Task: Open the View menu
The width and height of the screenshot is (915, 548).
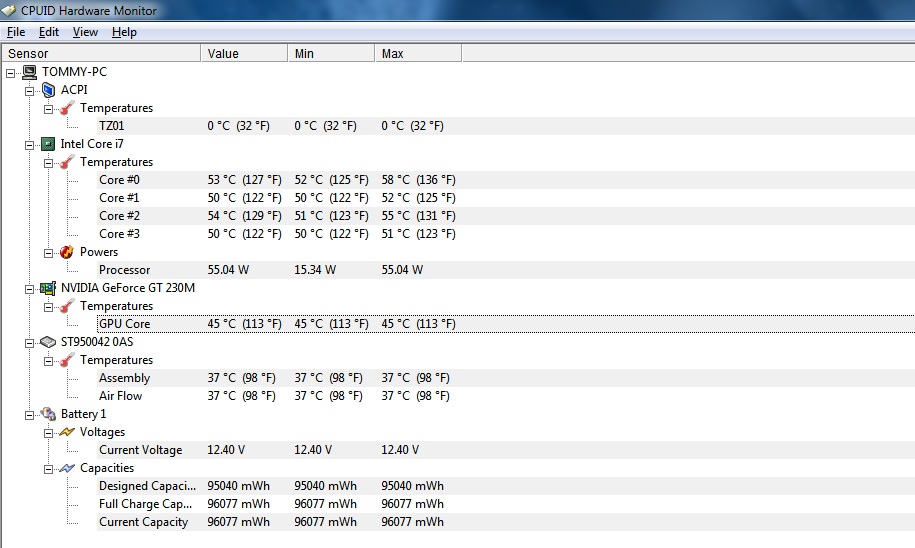Action: pos(85,32)
